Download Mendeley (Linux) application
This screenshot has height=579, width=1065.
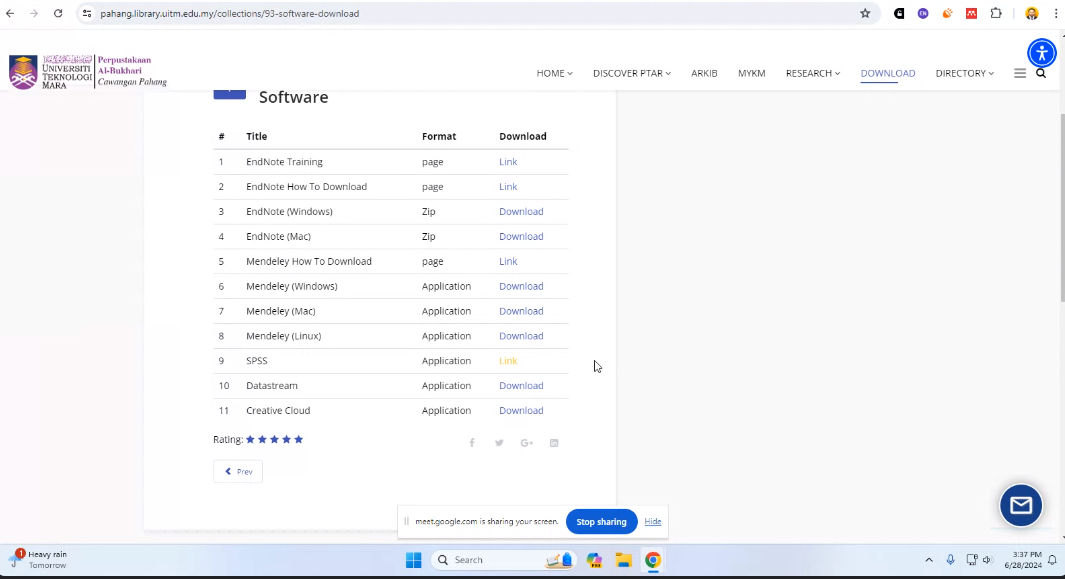(x=521, y=336)
